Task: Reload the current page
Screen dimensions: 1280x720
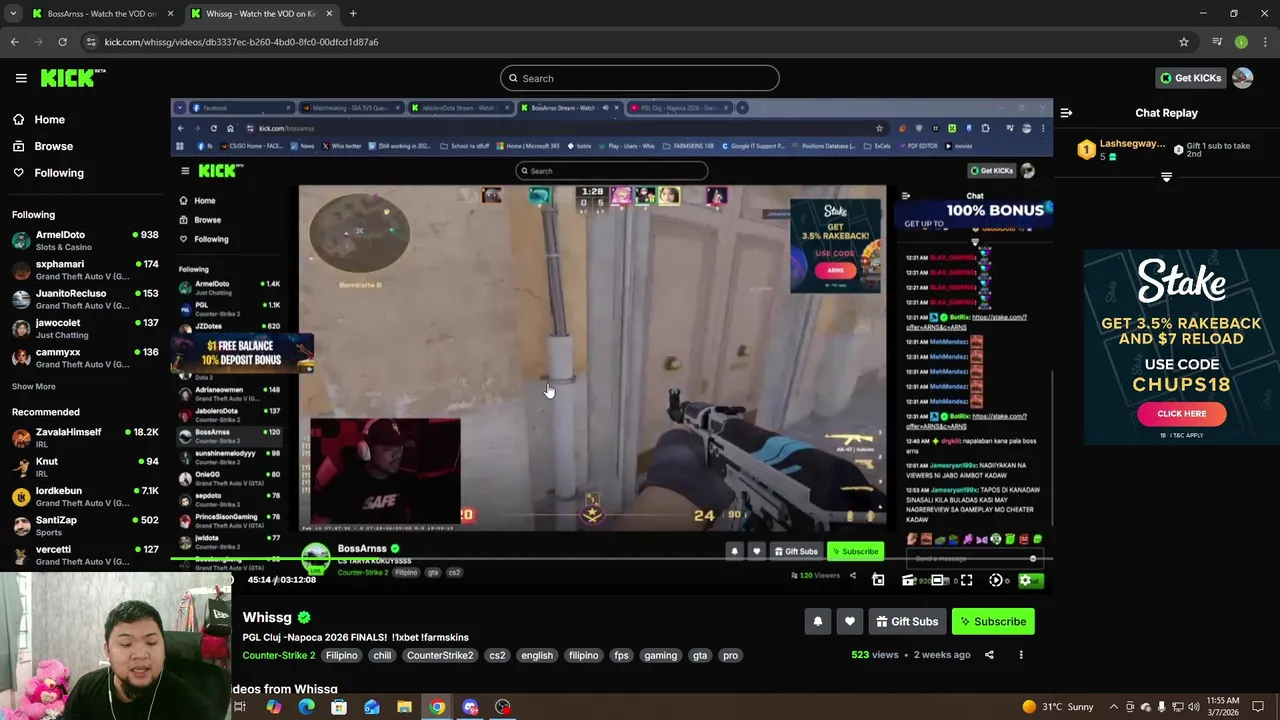Action: coord(62,42)
